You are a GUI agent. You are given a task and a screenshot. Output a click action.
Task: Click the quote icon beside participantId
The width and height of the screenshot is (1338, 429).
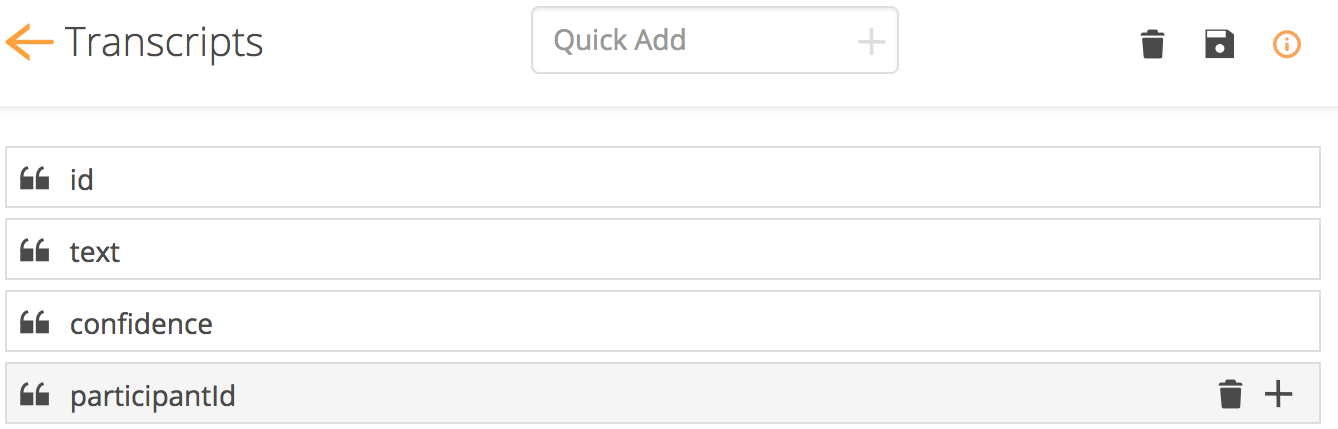pyautogui.click(x=35, y=396)
